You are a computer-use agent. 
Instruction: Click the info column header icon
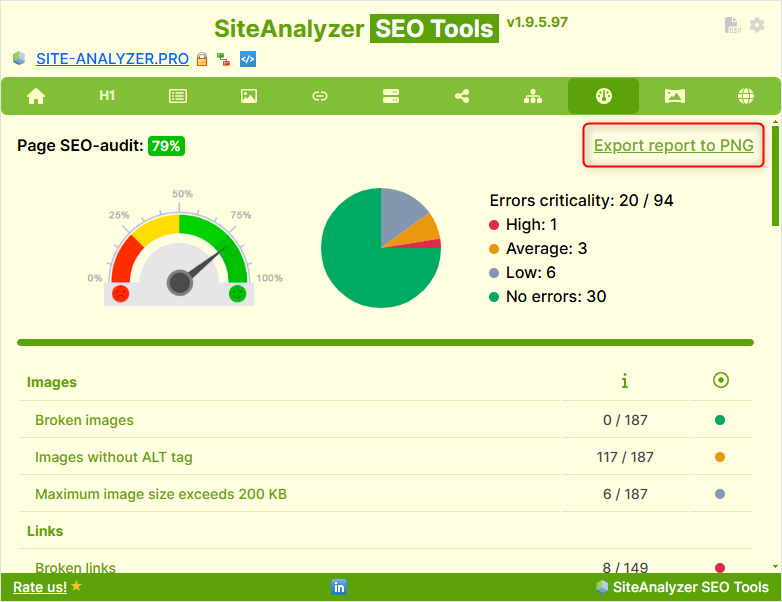pos(624,381)
